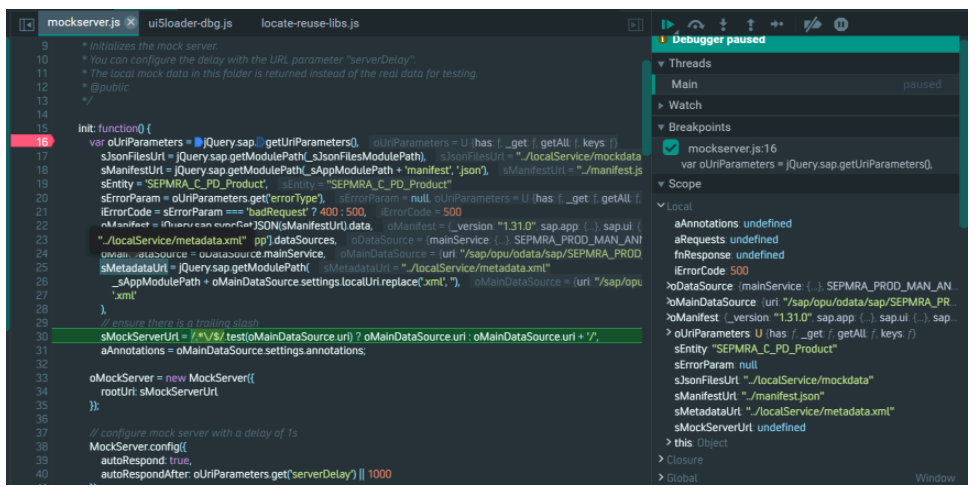Resume script execution
976x504 pixels.
tap(668, 24)
